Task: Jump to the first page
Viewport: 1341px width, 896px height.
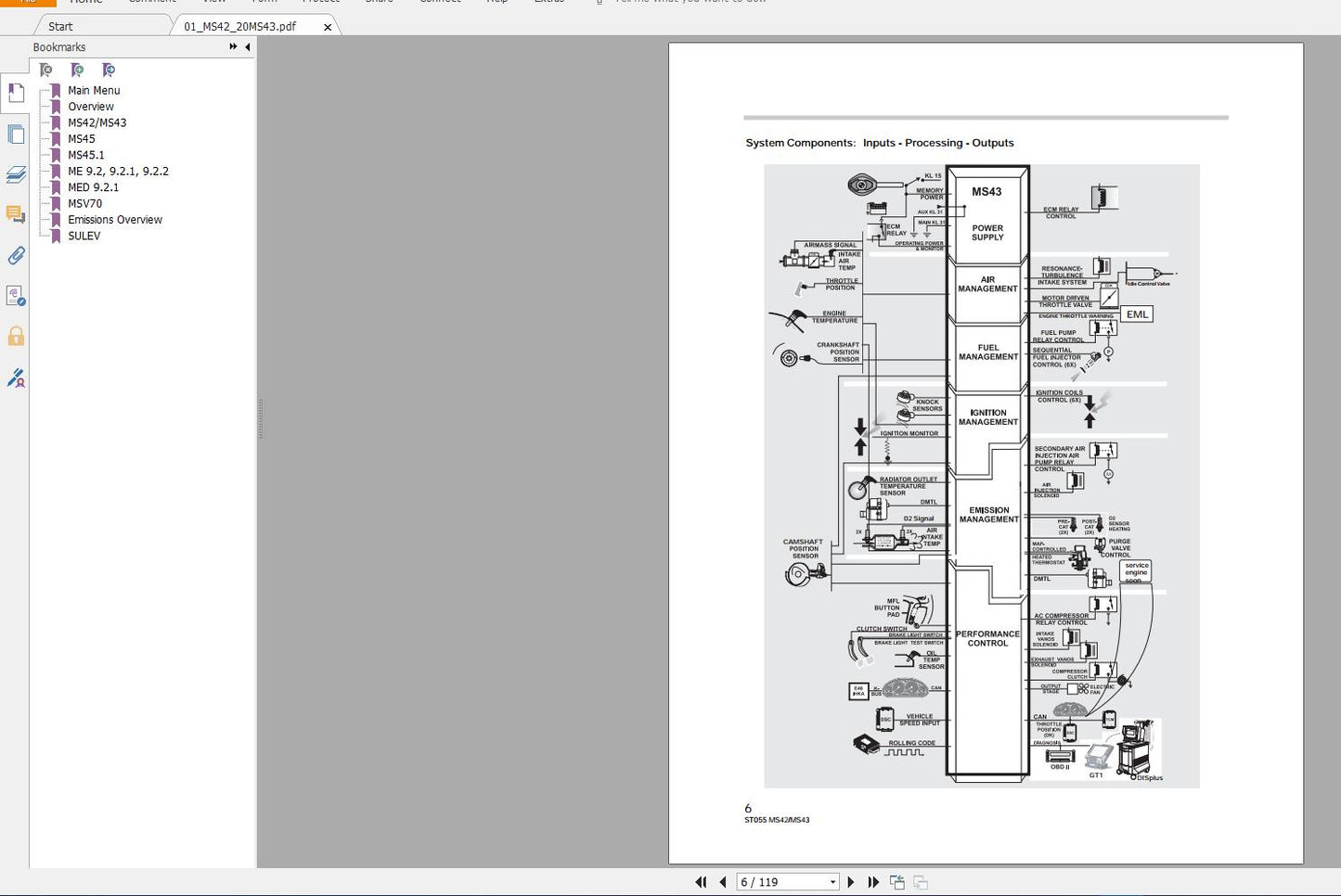Action: click(701, 882)
